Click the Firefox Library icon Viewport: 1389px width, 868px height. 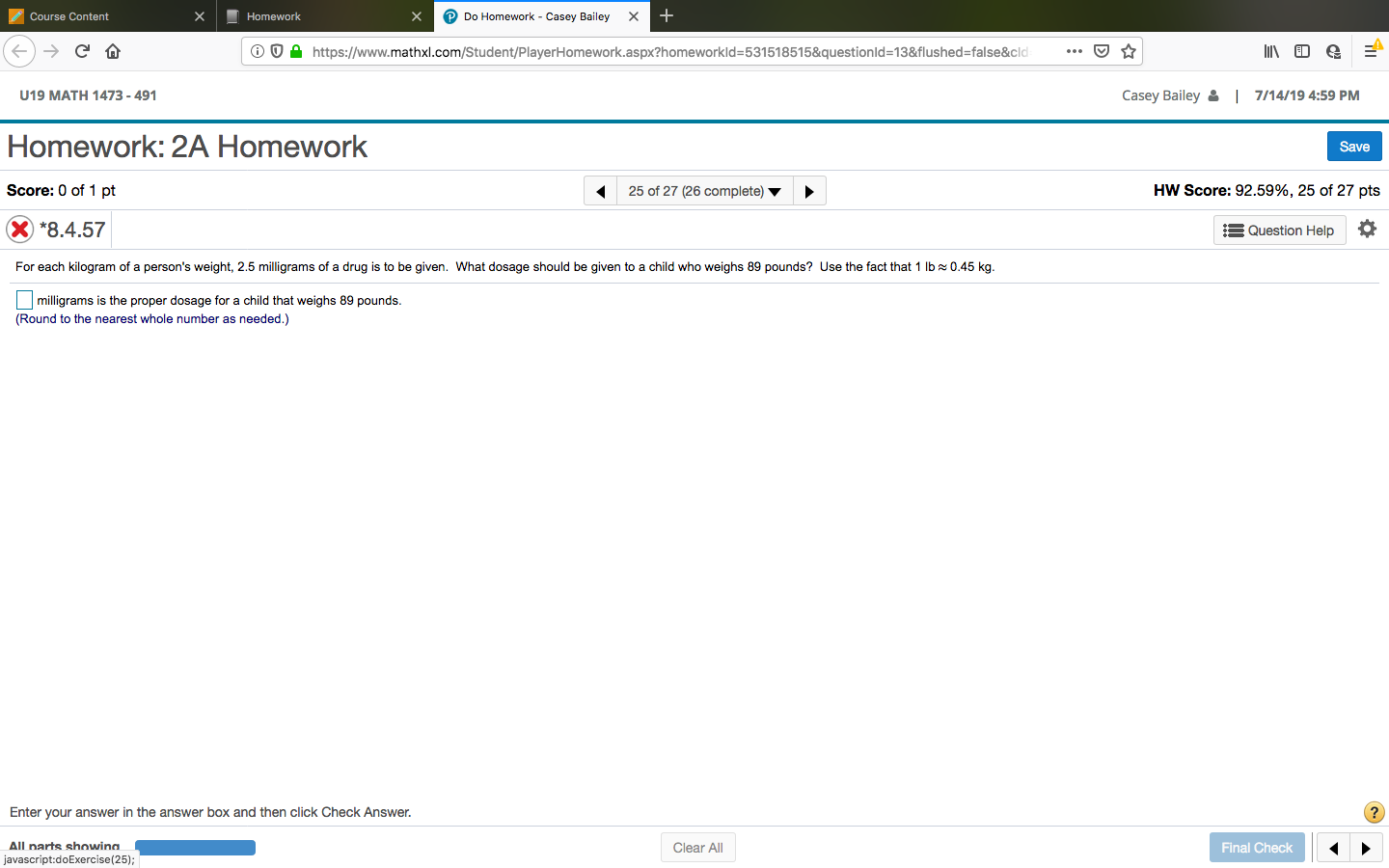pos(1271,50)
